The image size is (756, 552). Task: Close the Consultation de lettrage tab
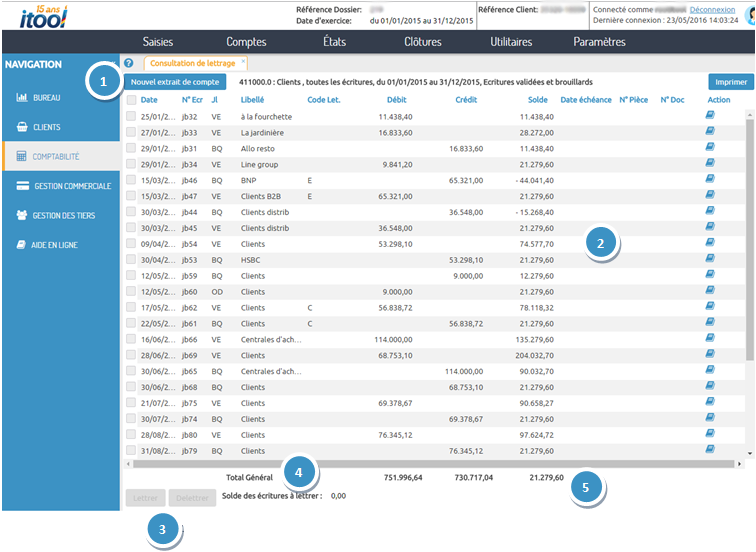point(243,62)
